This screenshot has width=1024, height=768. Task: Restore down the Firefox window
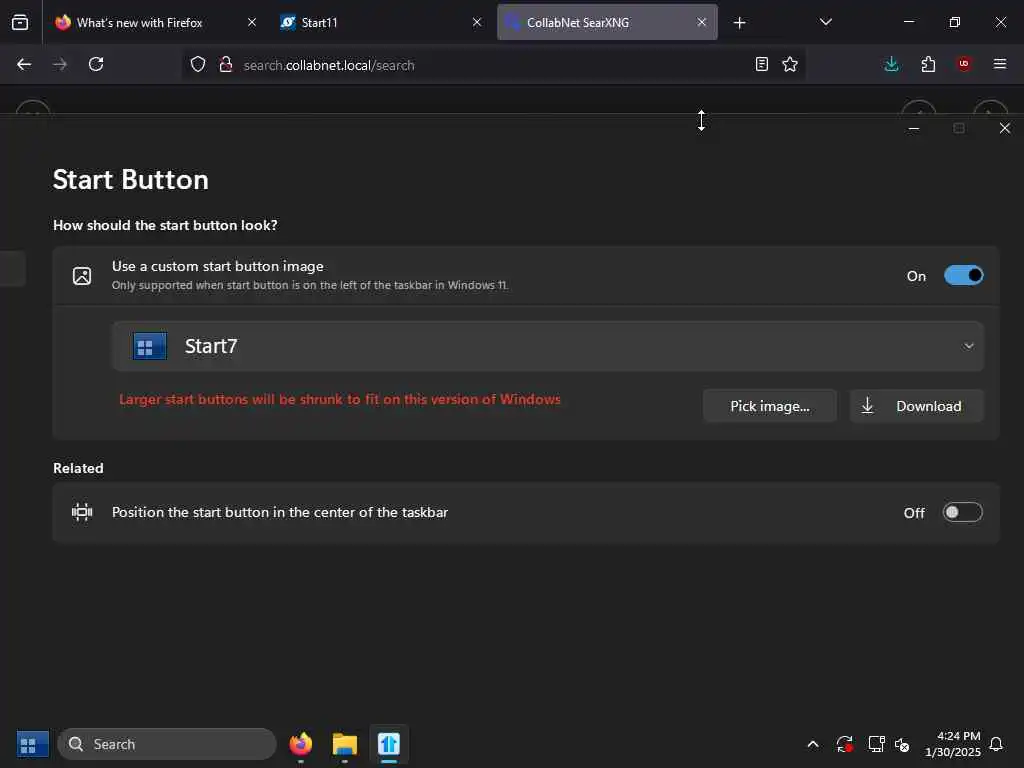954,22
